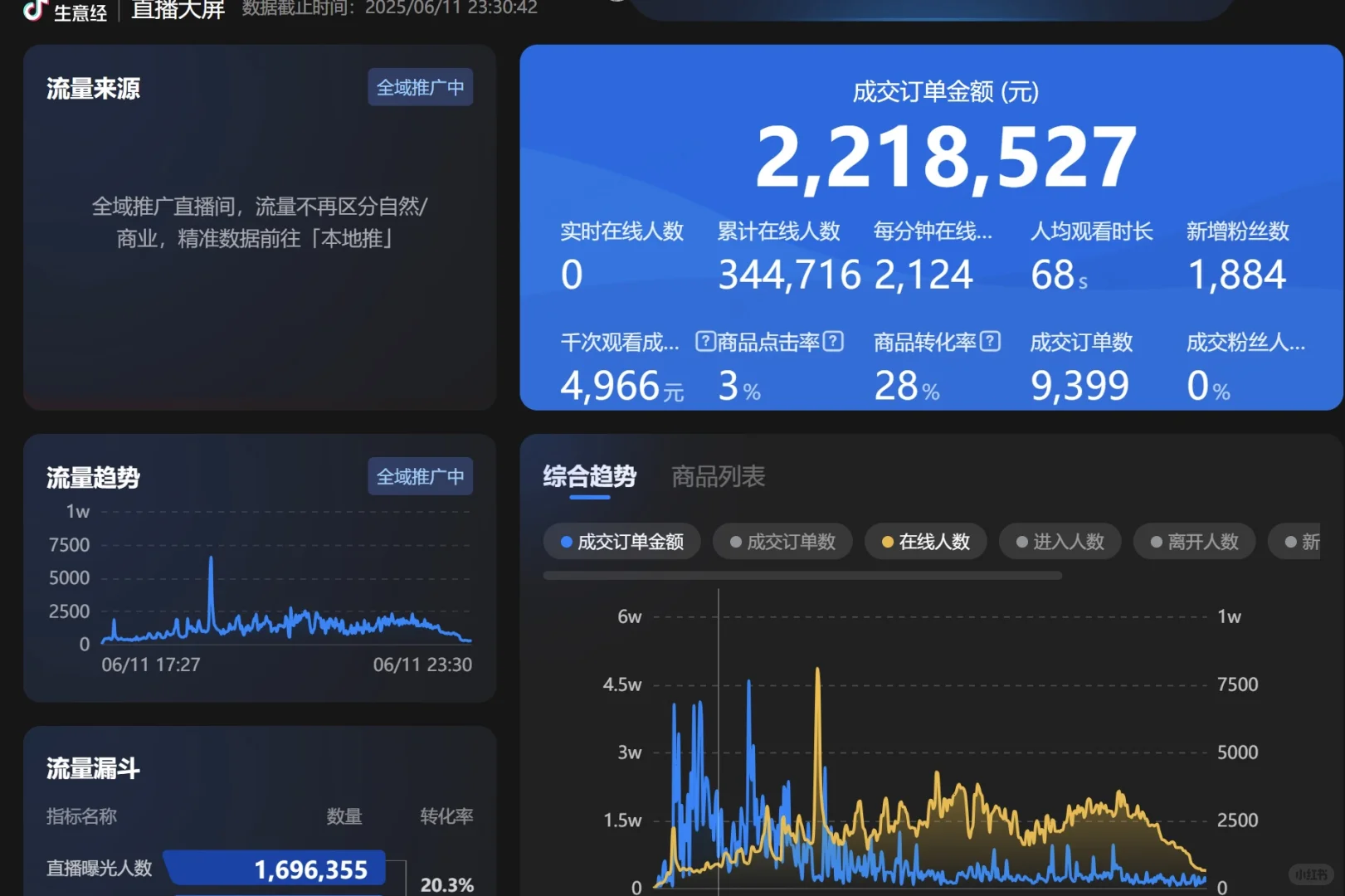Image resolution: width=1345 pixels, height=896 pixels.
Task: Toggle 成交订单数 series in chart legend
Action: click(x=782, y=542)
